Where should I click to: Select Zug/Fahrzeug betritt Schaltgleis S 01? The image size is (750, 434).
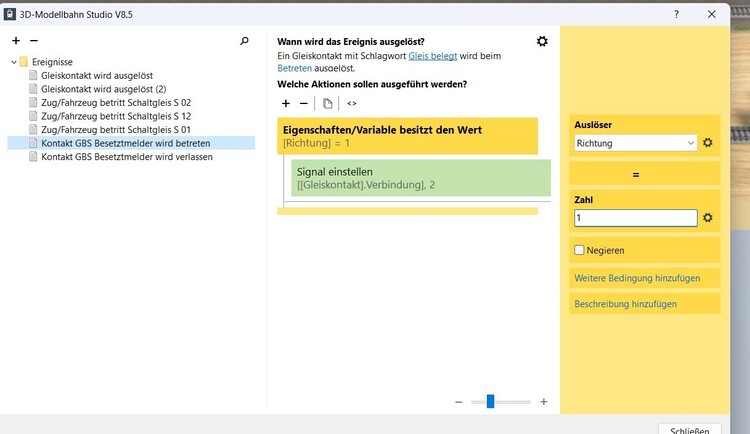tap(116, 129)
